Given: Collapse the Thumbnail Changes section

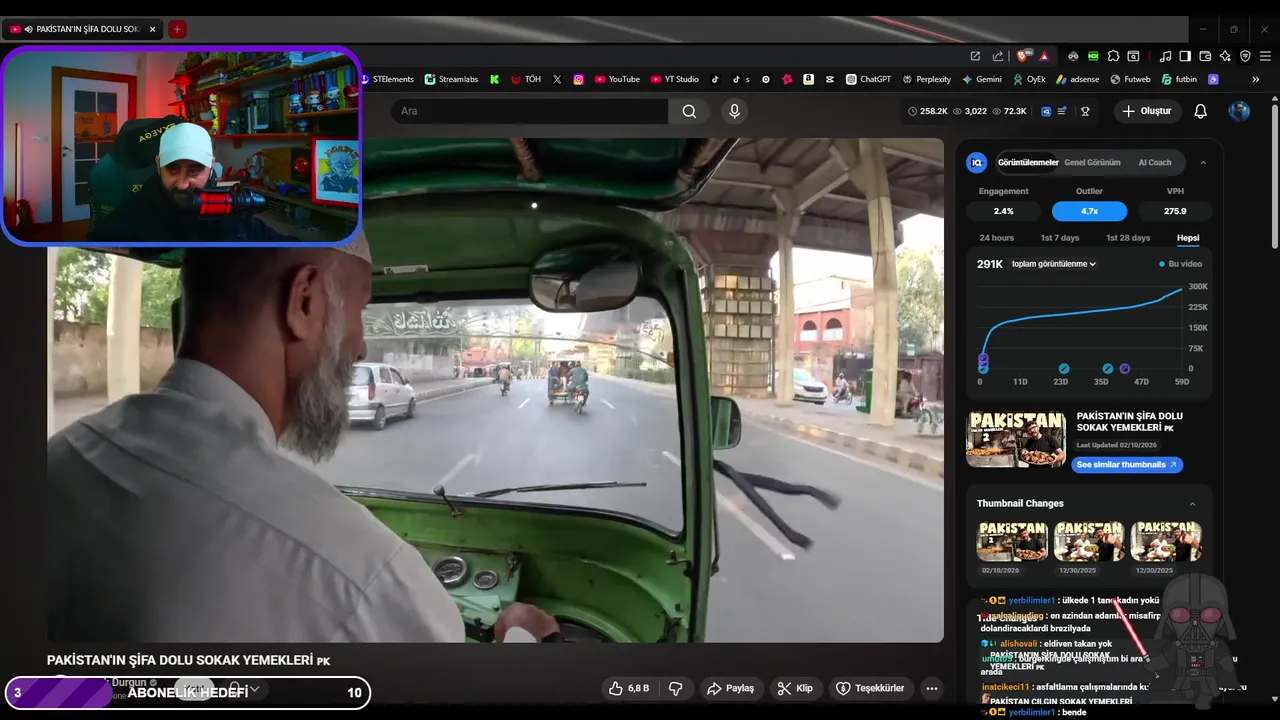Looking at the screenshot, I should click(1192, 503).
